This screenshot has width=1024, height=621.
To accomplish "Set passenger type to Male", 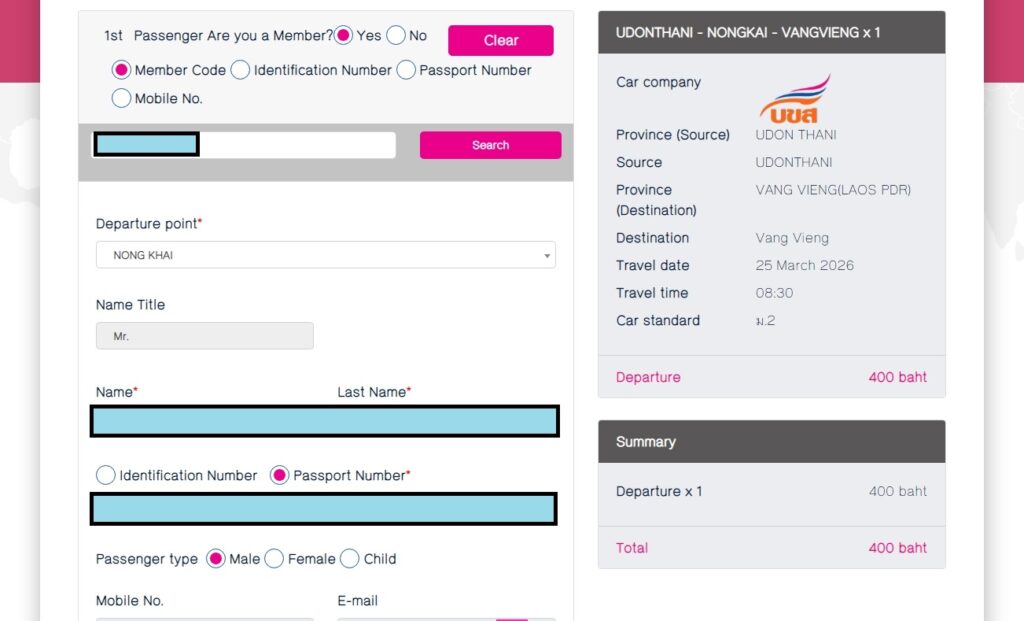I will pyautogui.click(x=216, y=559).
